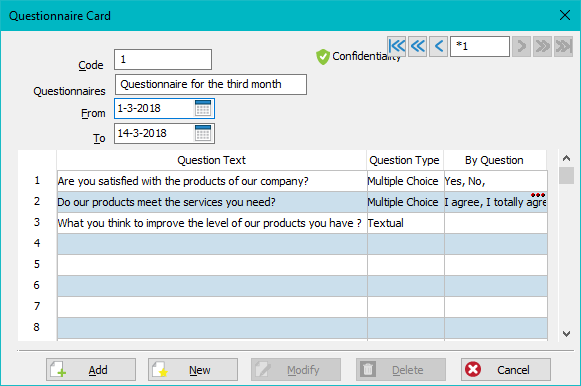Click the Textual question type cell
The image size is (581, 386).
point(406,223)
